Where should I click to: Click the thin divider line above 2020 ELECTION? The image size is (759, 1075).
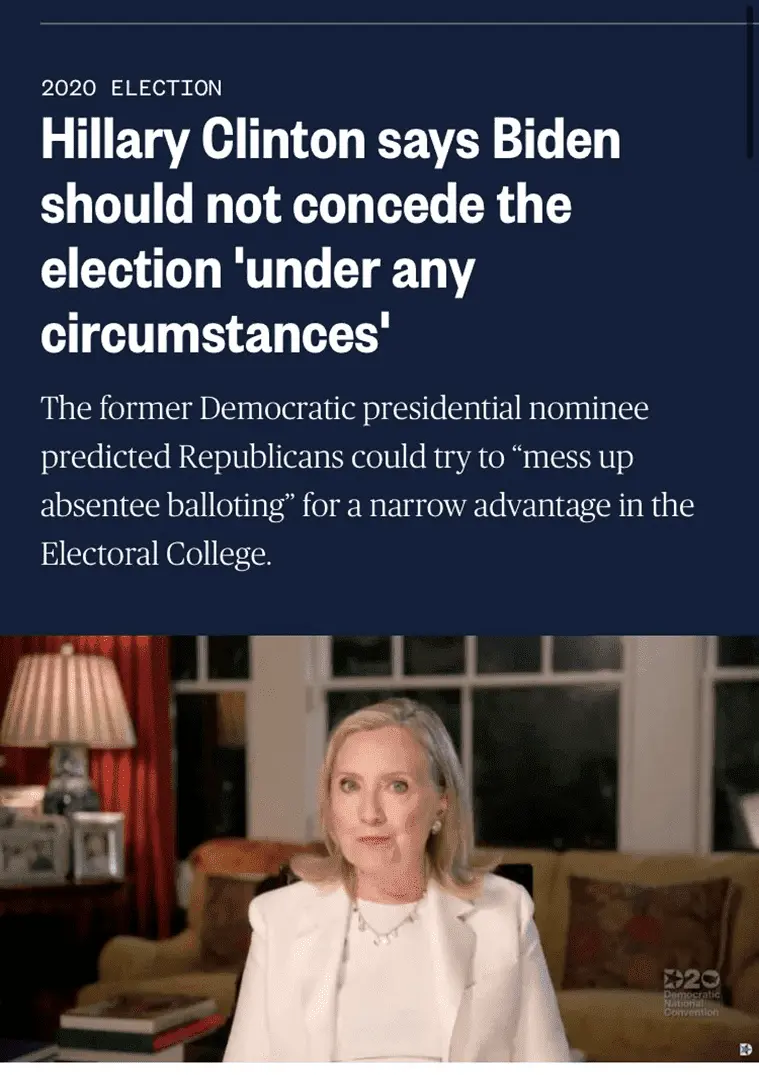[395, 23]
